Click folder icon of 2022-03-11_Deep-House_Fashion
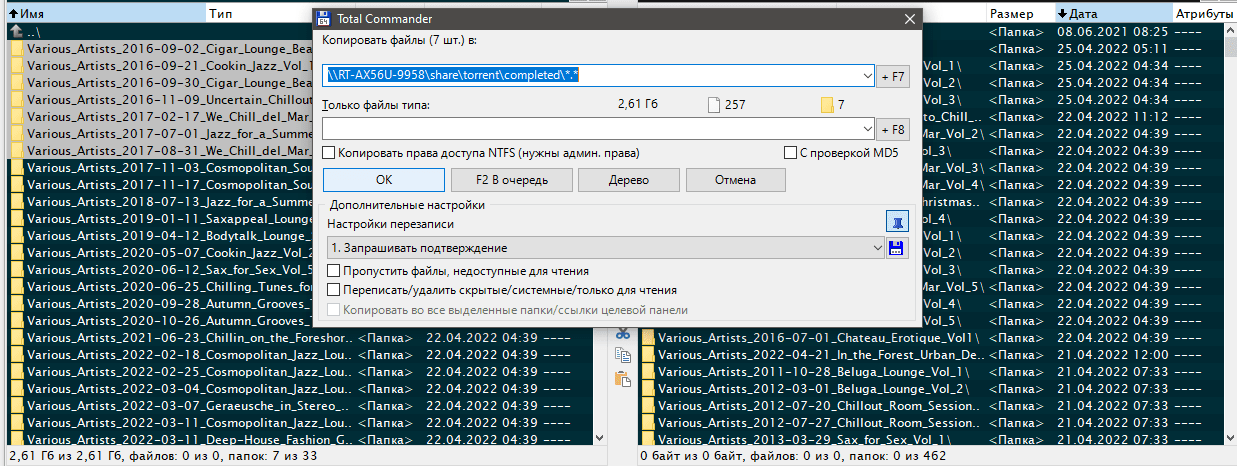 (x=17, y=440)
